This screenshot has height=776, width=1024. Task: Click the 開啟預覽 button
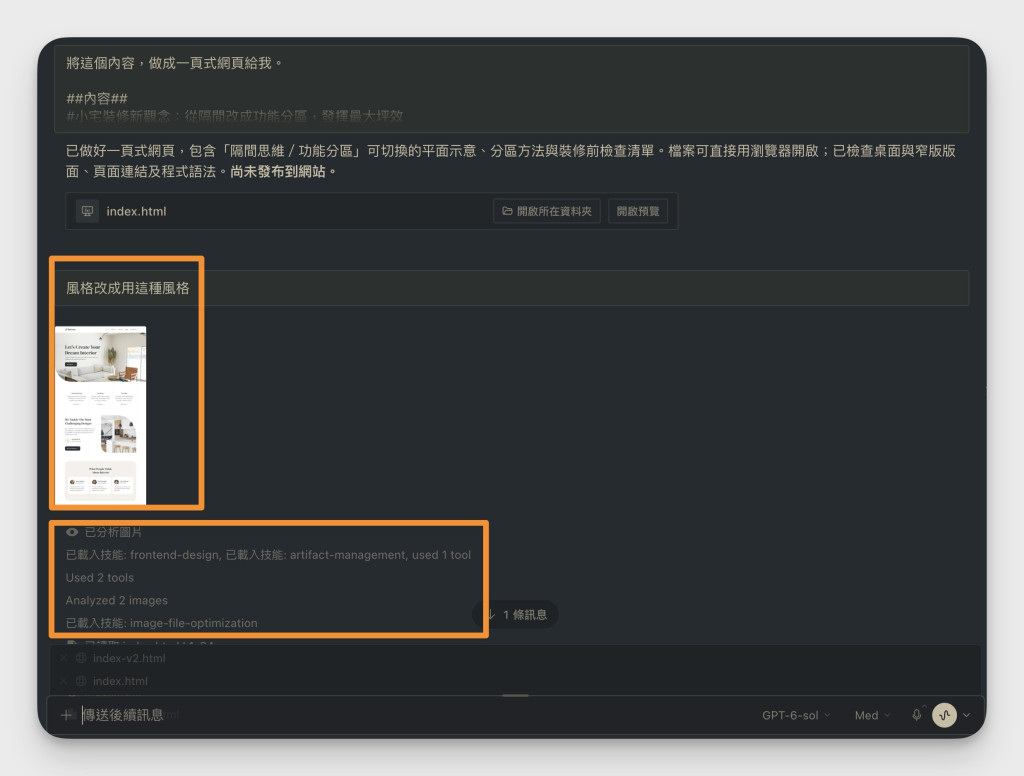tap(638, 211)
